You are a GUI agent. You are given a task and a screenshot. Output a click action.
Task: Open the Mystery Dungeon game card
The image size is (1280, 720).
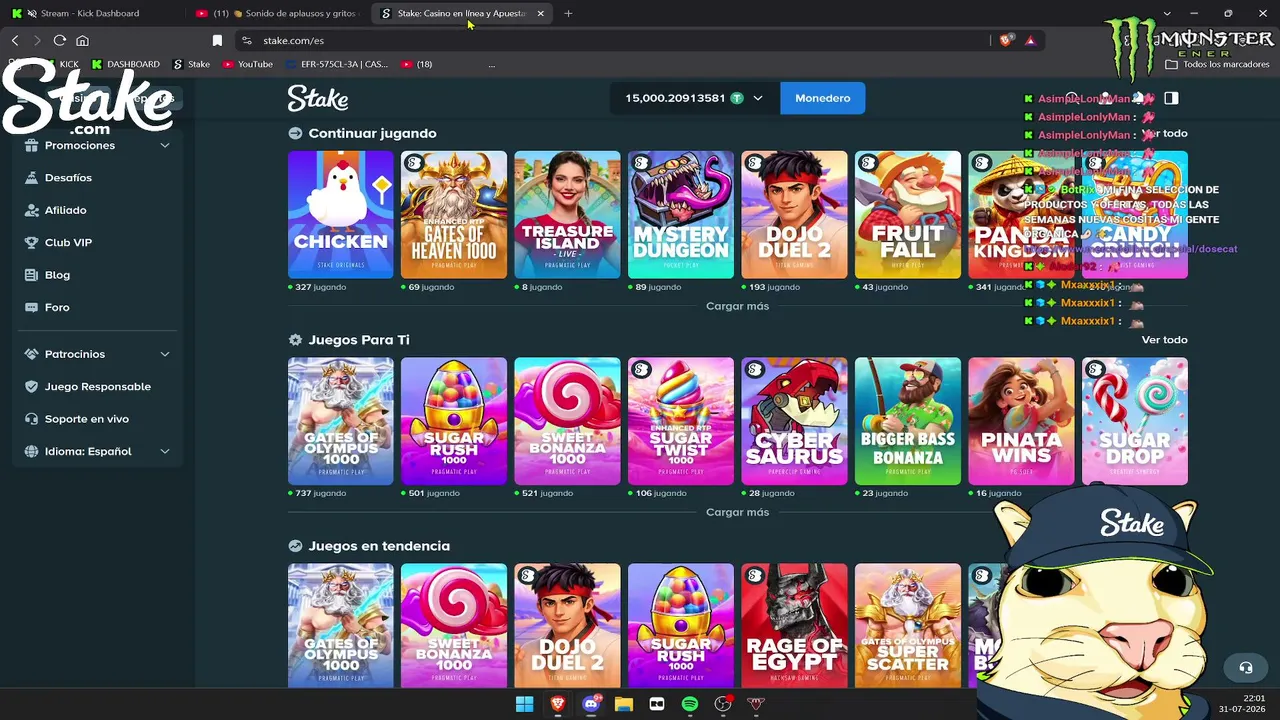(x=681, y=215)
